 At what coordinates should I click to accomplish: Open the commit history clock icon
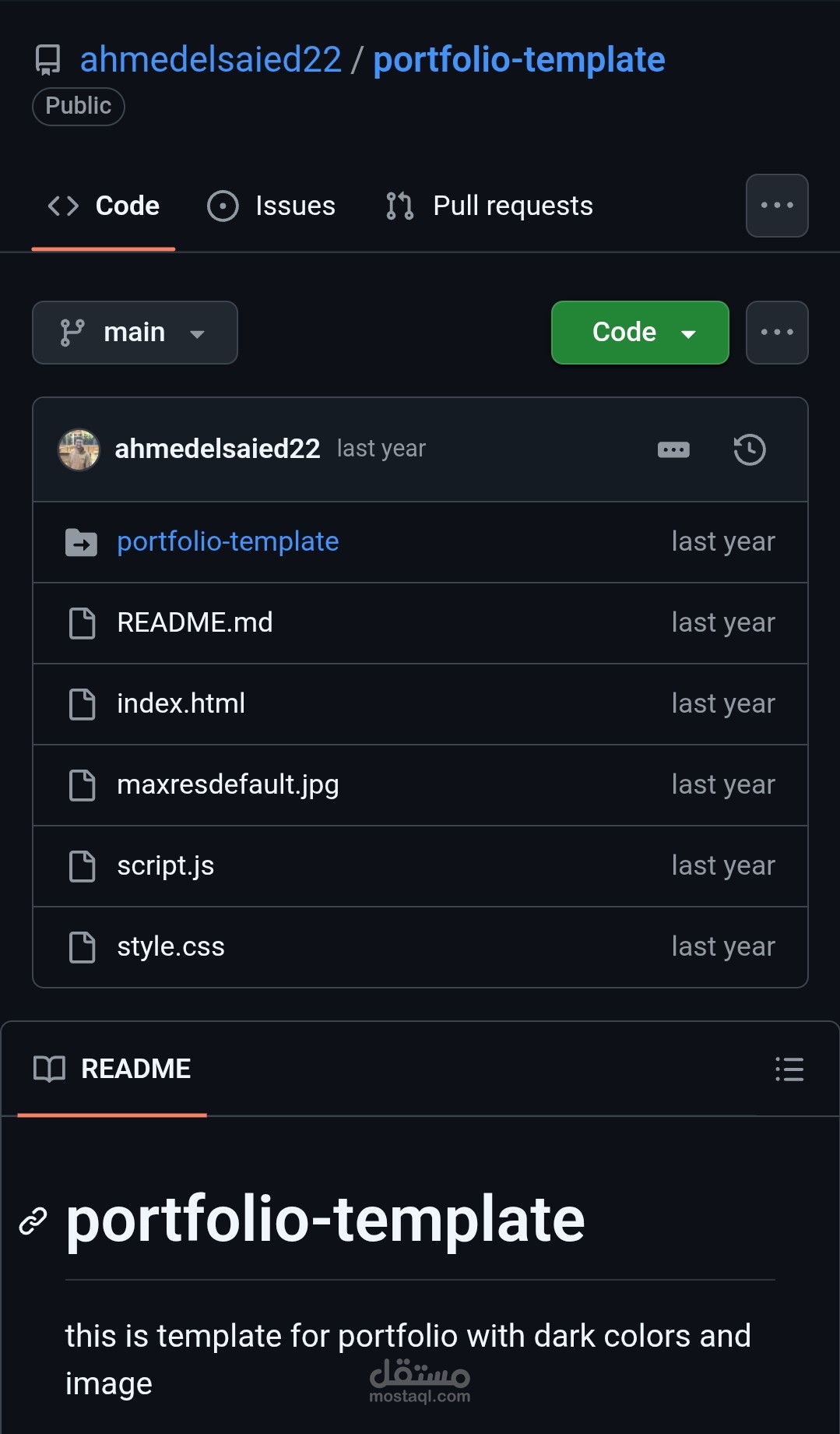pyautogui.click(x=749, y=449)
